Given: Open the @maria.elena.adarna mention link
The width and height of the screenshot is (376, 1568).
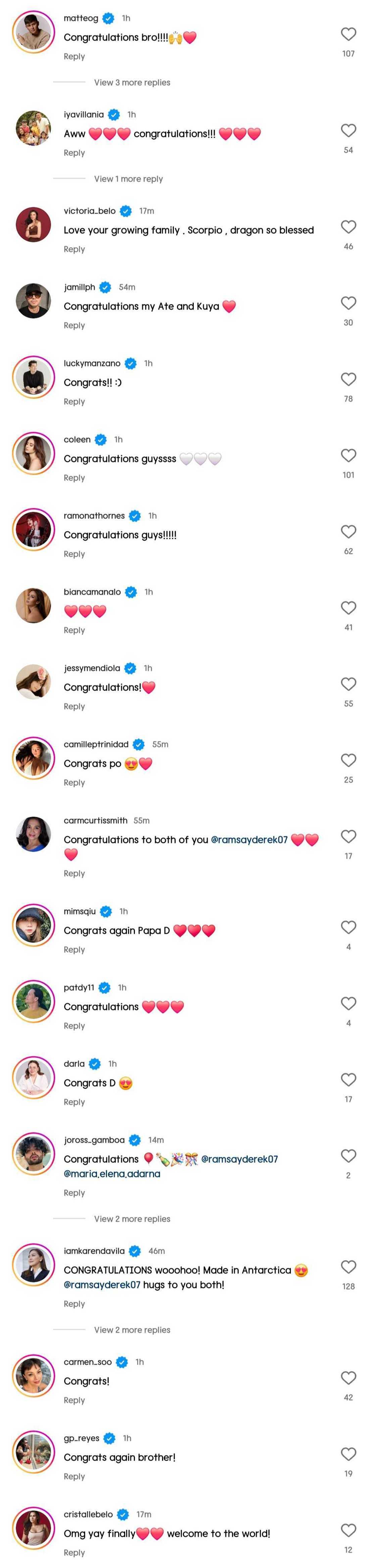Looking at the screenshot, I should click(112, 1173).
